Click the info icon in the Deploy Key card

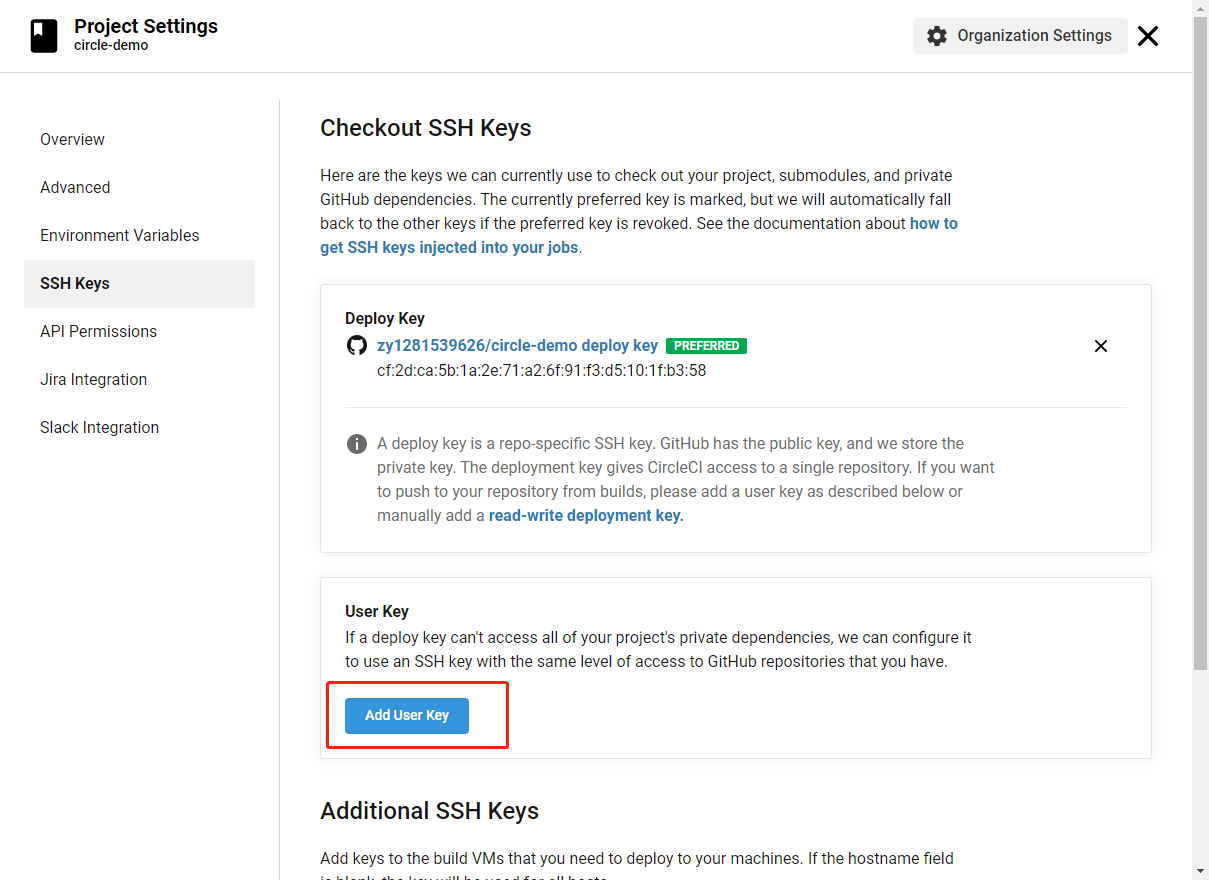click(x=357, y=443)
